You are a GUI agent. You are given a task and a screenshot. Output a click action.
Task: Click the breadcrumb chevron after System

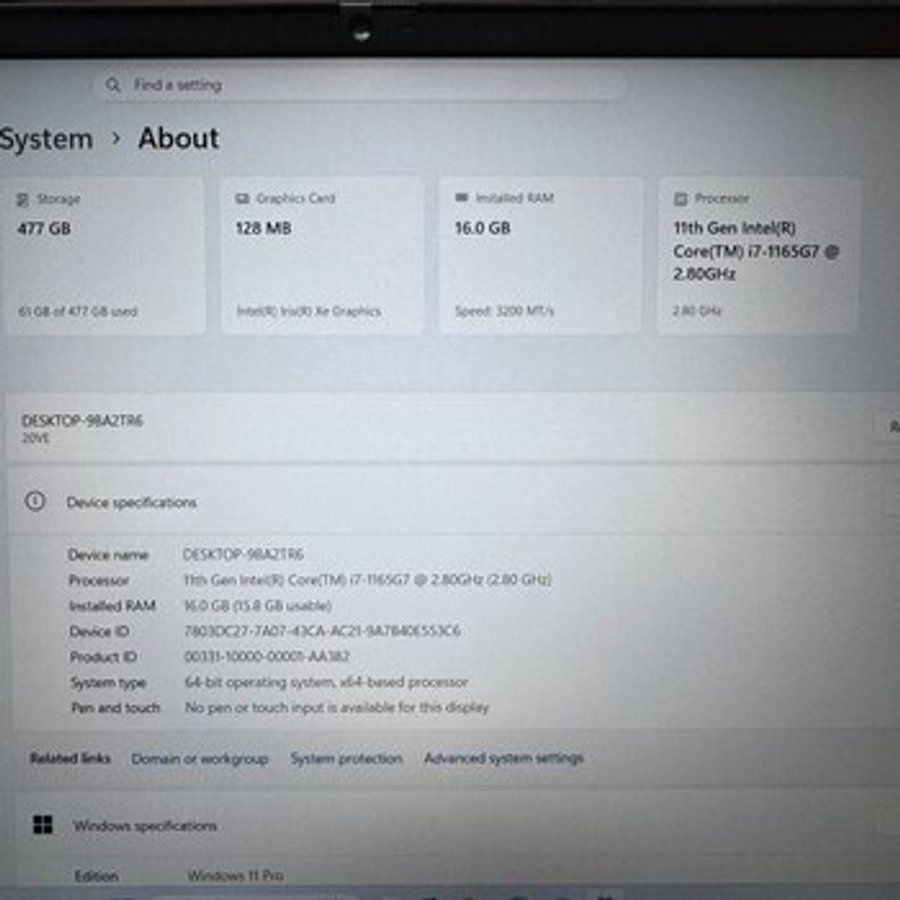click(x=116, y=138)
